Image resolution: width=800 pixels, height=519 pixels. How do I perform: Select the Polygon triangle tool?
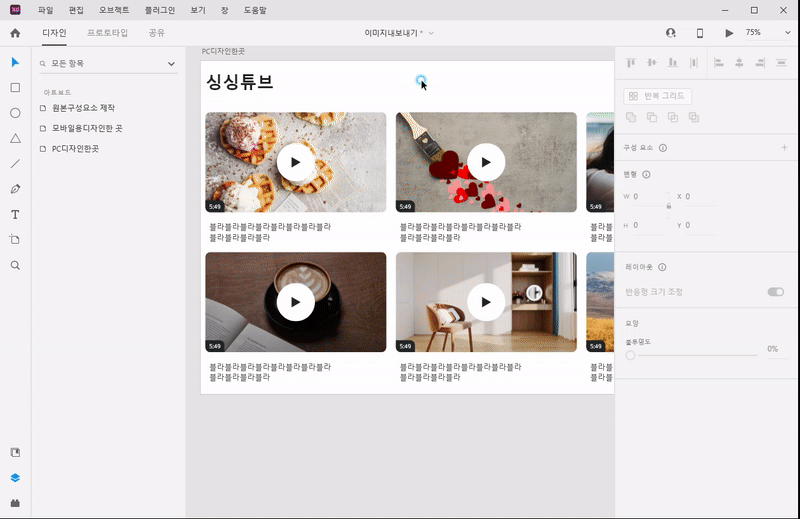click(15, 138)
